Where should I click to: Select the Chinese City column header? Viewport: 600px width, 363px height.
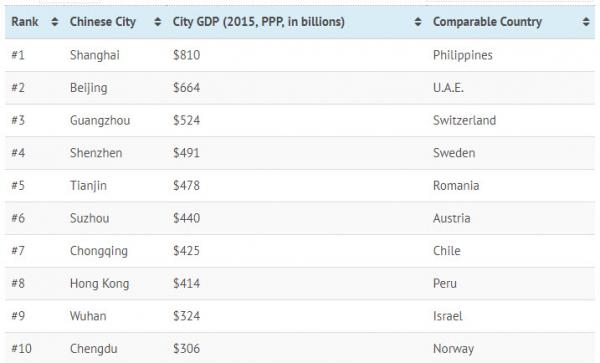pyautogui.click(x=103, y=22)
